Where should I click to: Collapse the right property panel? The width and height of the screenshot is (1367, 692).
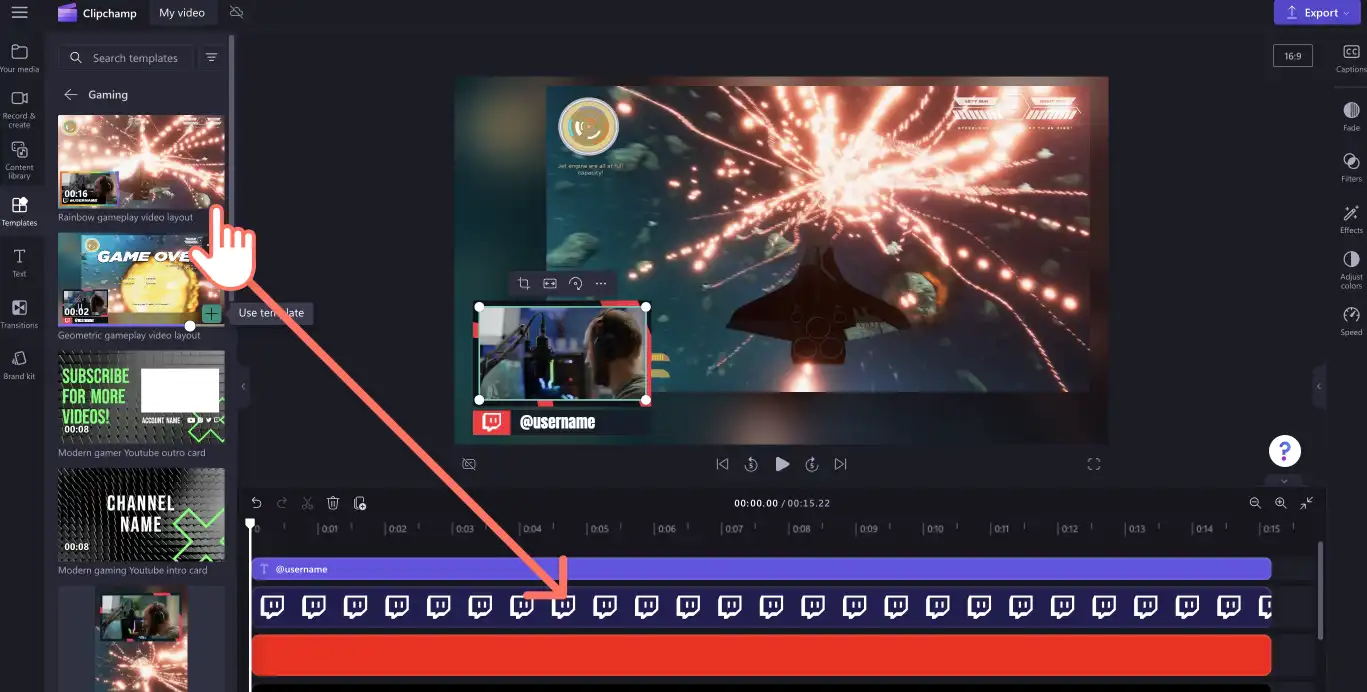(x=1318, y=386)
